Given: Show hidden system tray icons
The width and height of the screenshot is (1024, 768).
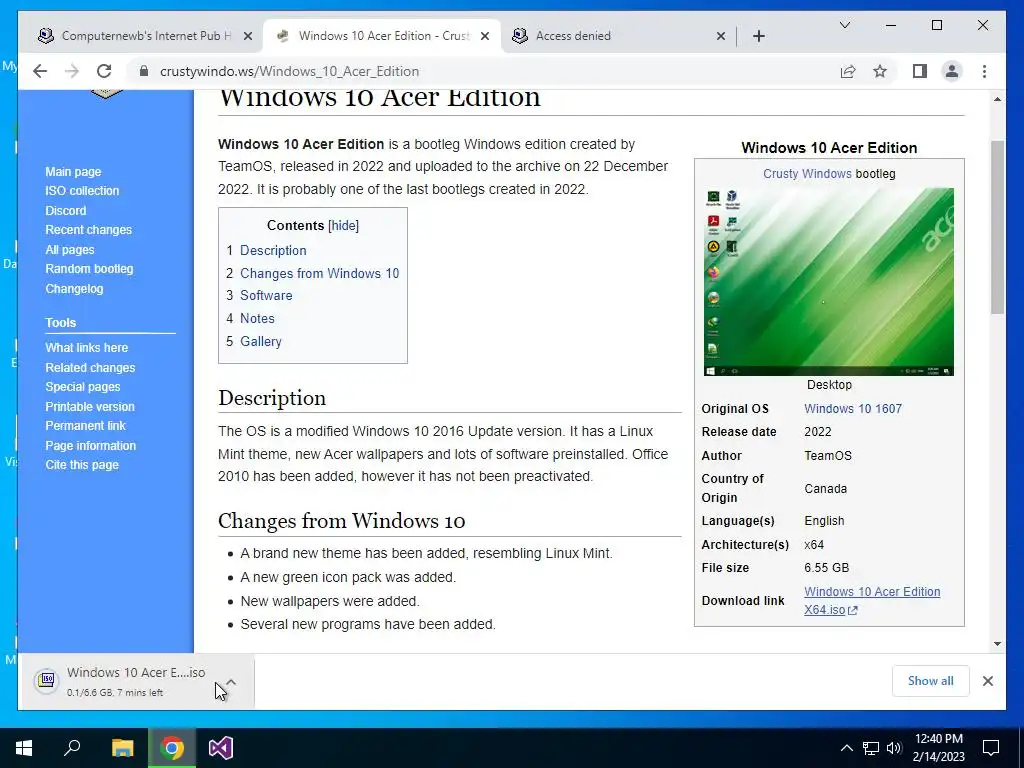Looking at the screenshot, I should pos(846,748).
